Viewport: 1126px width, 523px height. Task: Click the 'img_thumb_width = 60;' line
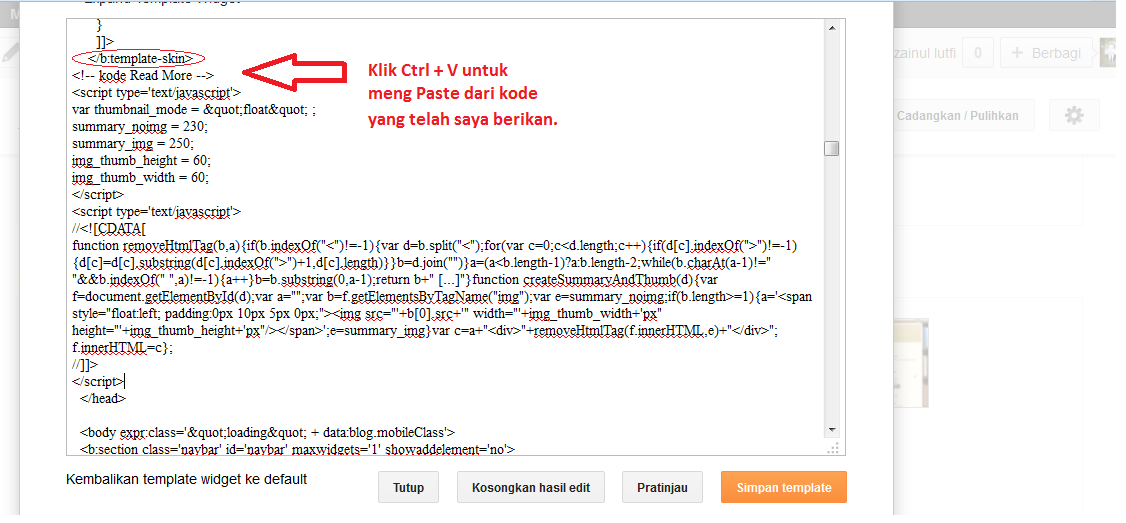click(x=141, y=177)
